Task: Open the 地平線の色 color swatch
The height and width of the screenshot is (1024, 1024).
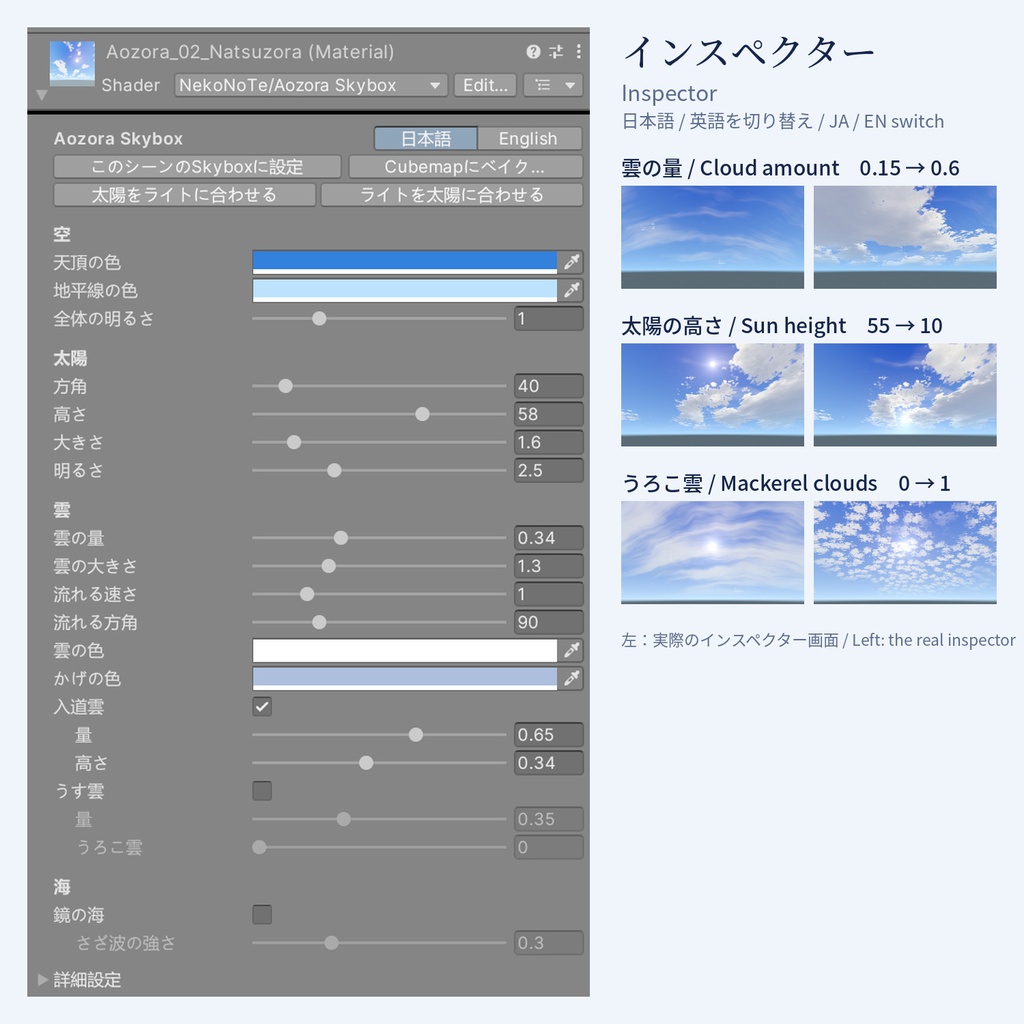Action: [405, 291]
